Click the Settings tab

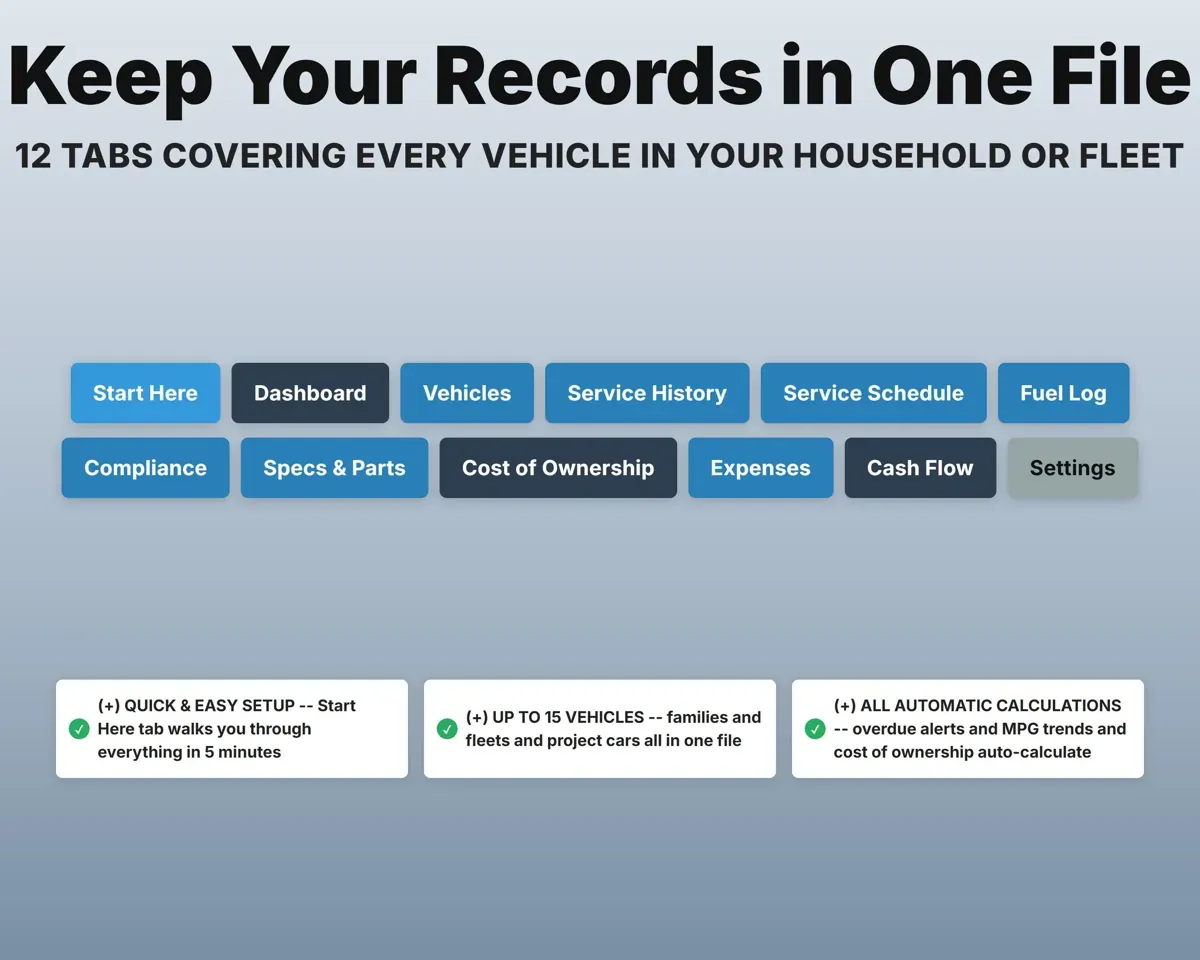click(x=1072, y=468)
